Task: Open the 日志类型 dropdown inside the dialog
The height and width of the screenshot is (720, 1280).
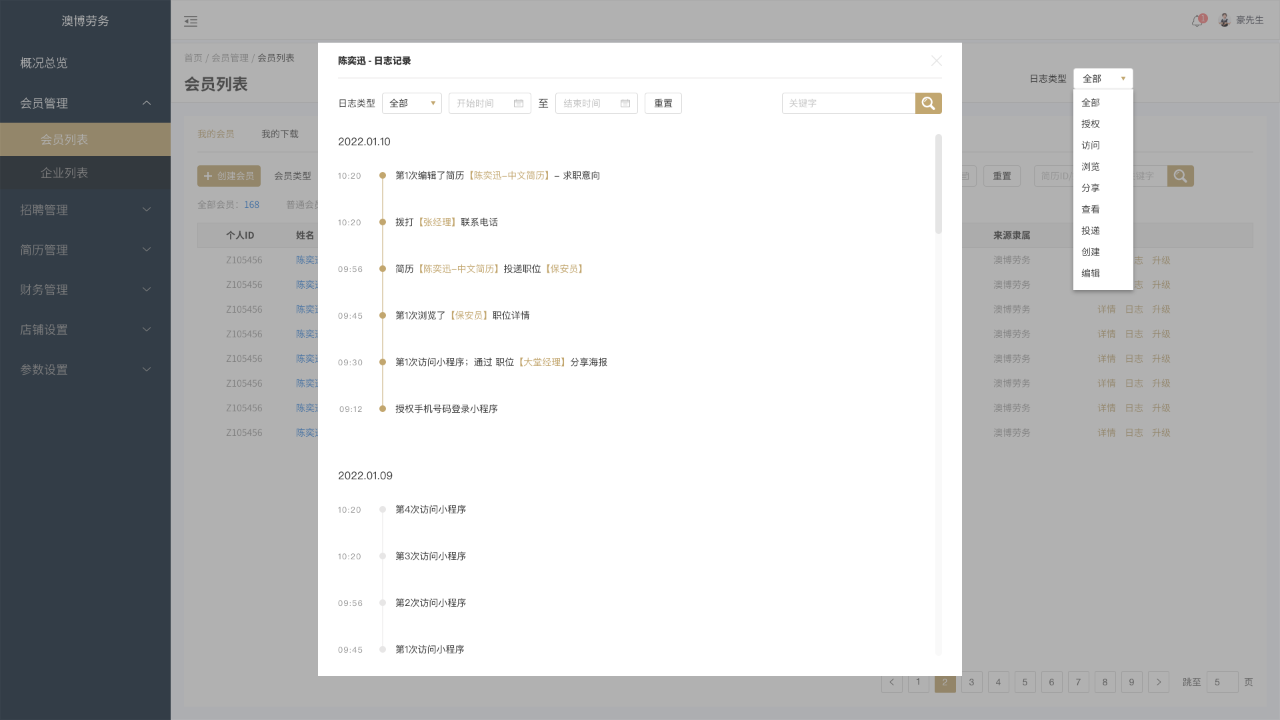Action: [411, 102]
